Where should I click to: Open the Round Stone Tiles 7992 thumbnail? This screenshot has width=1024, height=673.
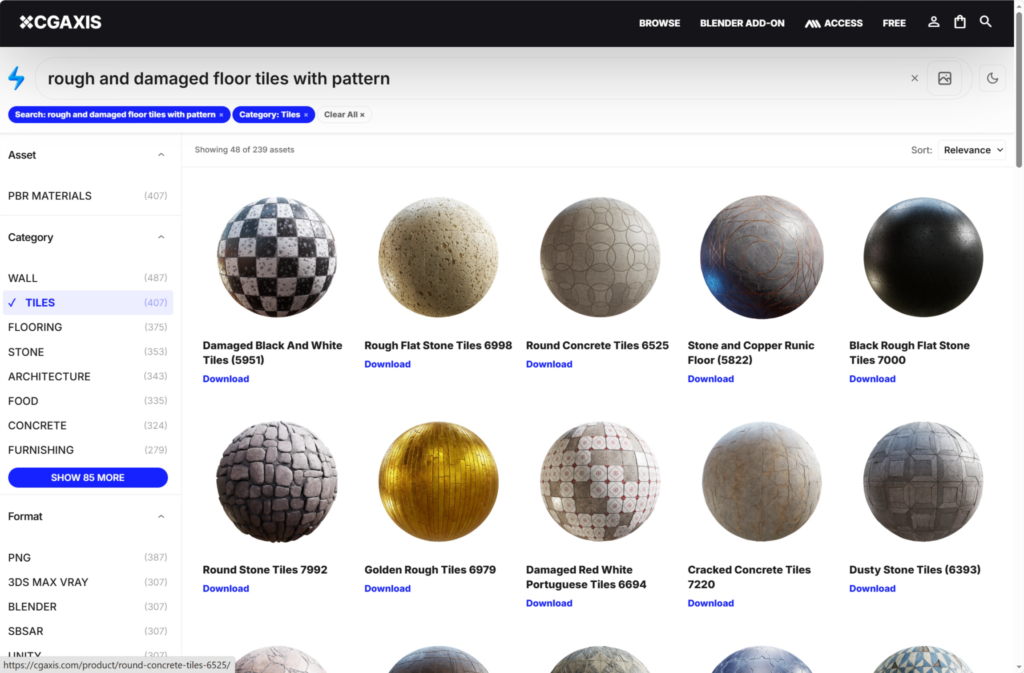click(x=277, y=482)
